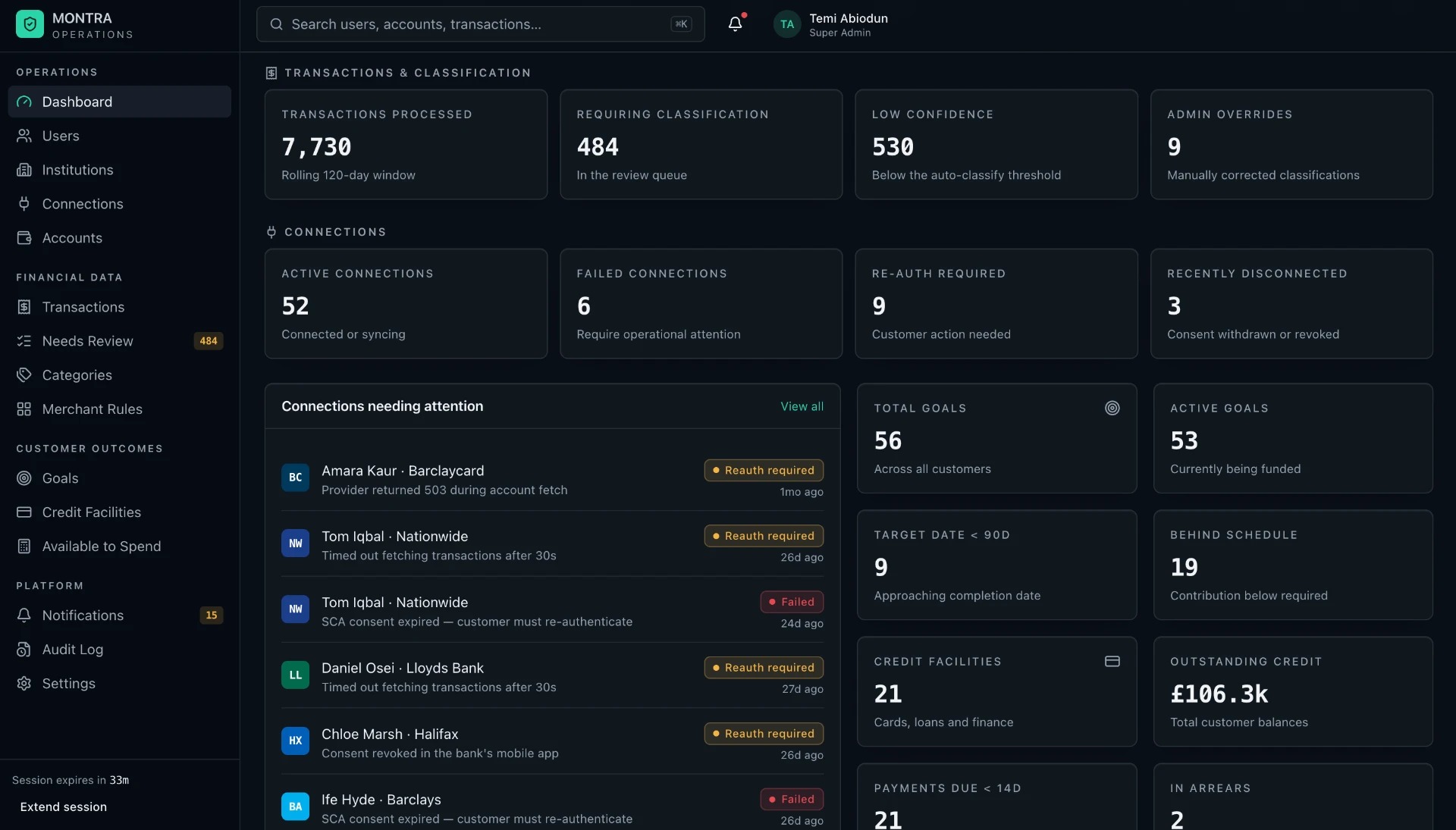1456x830 pixels.
Task: Click the Re-auth Required 9 card
Action: point(996,304)
